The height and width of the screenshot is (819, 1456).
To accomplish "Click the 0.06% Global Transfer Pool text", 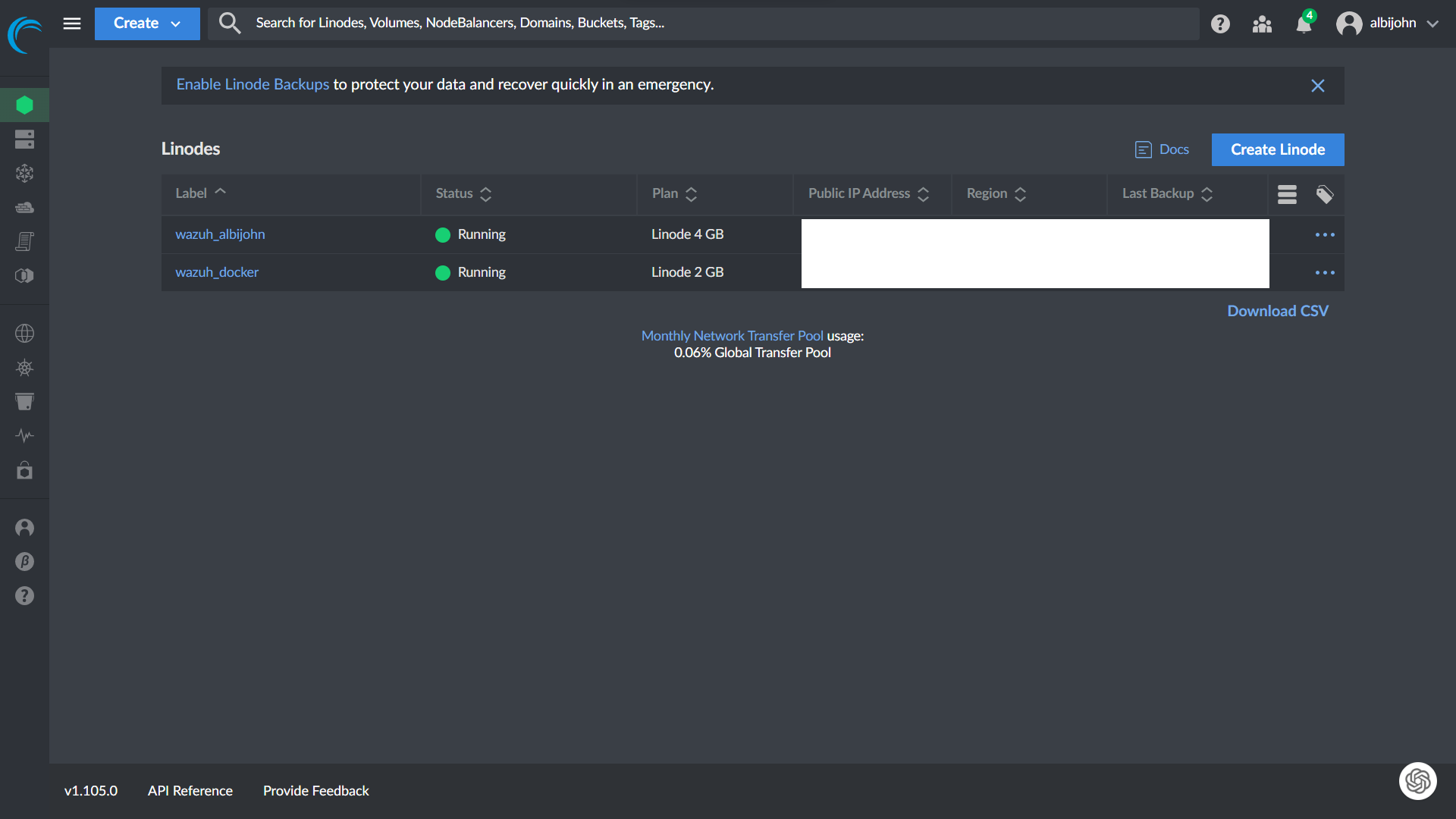I will (752, 353).
